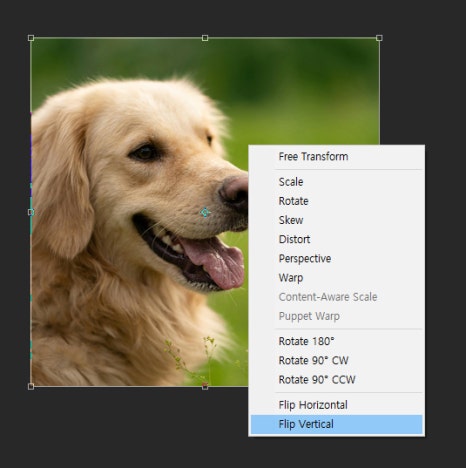Select the highlighted Flip Vertical option
Viewport: 466px width, 468px height.
point(336,424)
